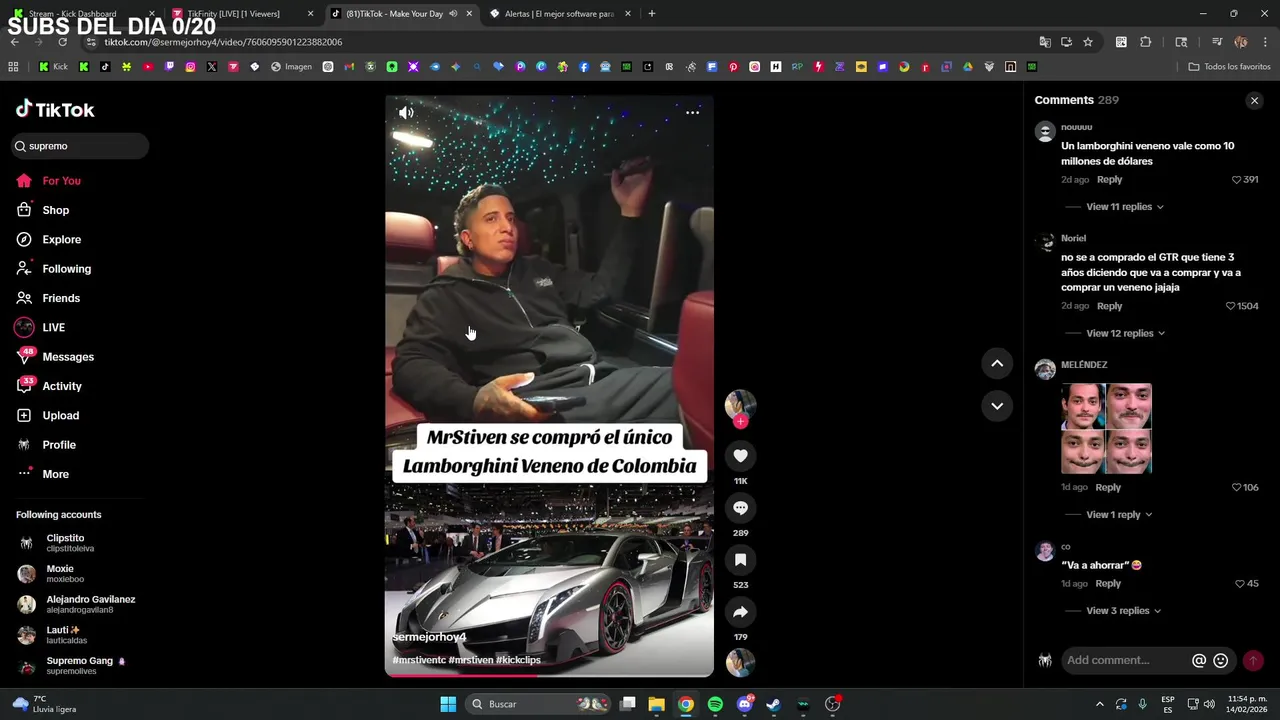Expand View 3 replies
The width and height of the screenshot is (1280, 720).
point(1124,611)
